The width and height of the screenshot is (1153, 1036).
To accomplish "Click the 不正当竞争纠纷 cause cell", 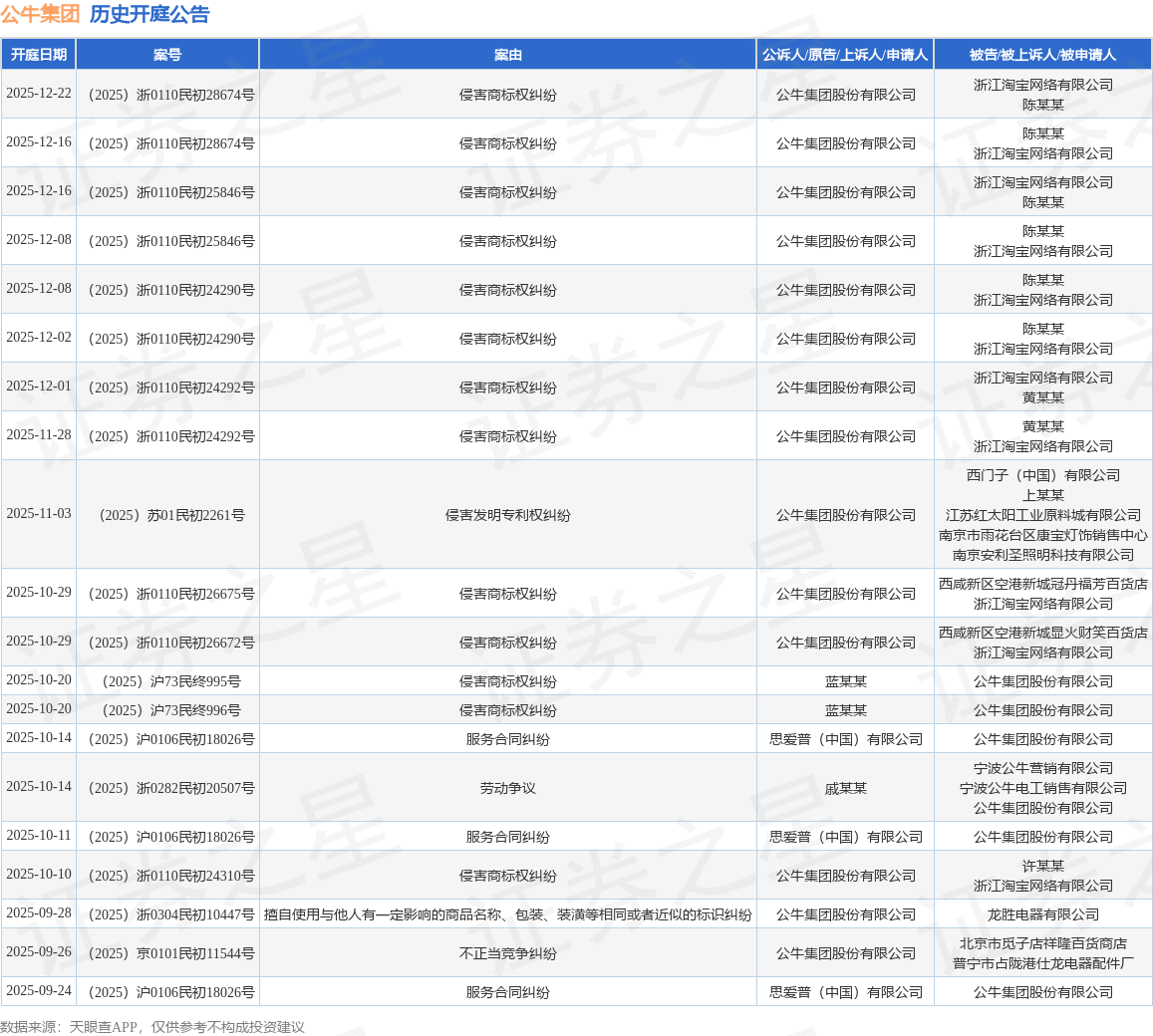I will [x=508, y=953].
